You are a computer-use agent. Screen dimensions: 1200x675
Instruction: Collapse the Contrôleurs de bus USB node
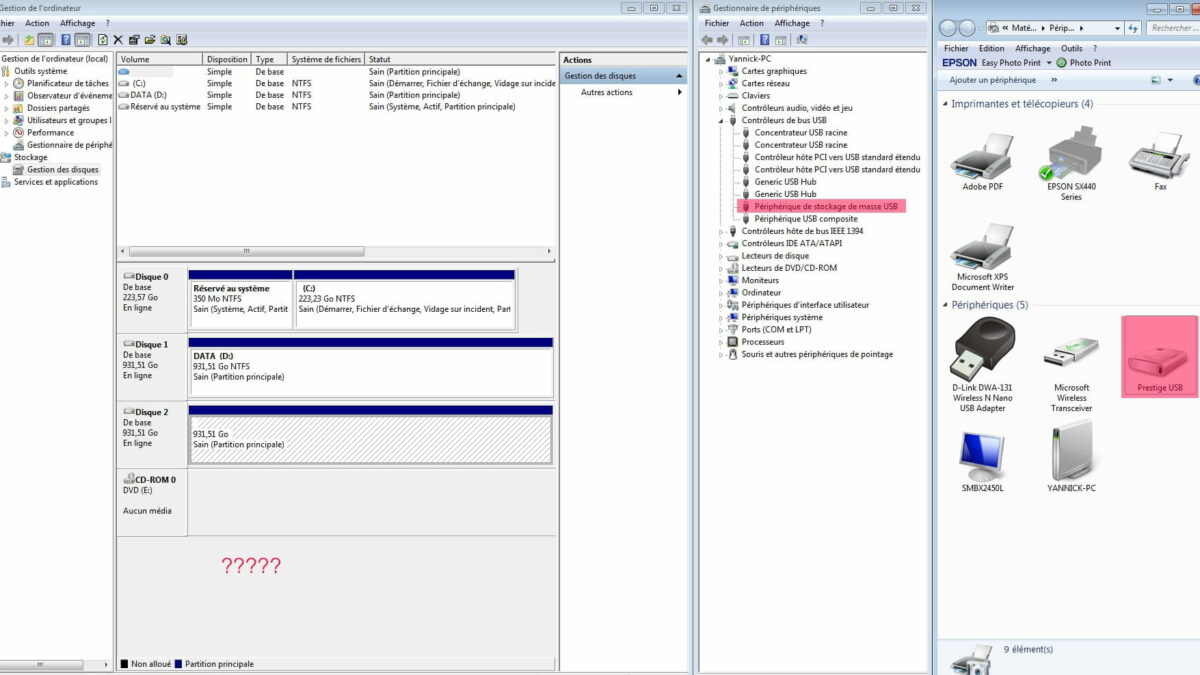[721, 121]
